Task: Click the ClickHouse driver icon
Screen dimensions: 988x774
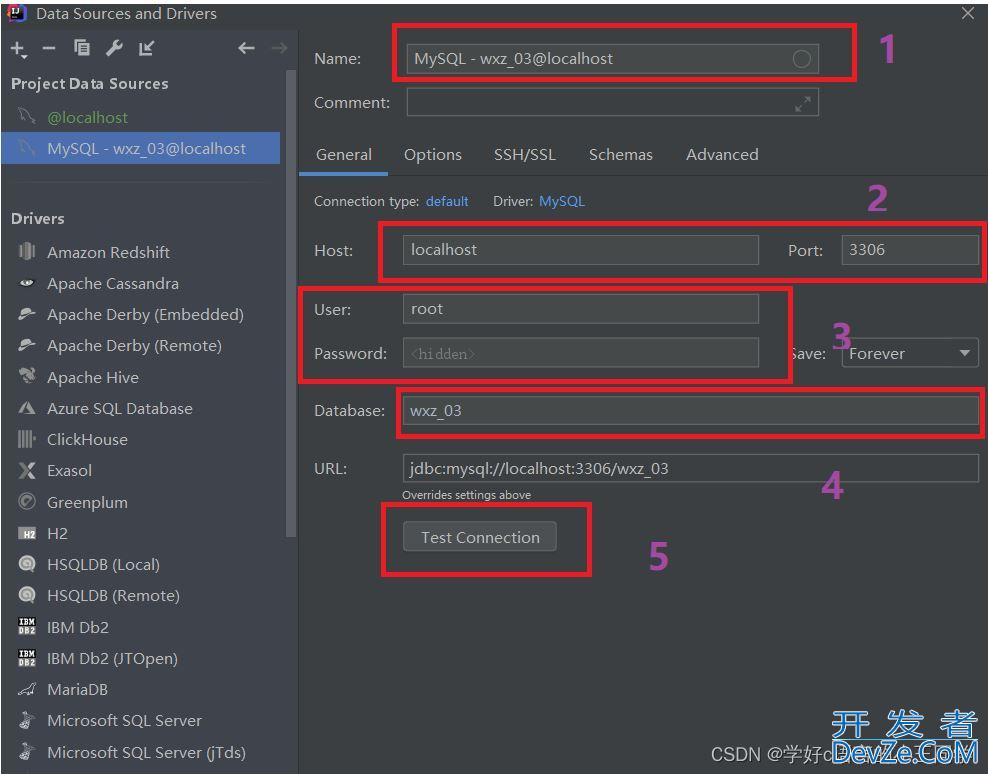Action: [x=26, y=439]
